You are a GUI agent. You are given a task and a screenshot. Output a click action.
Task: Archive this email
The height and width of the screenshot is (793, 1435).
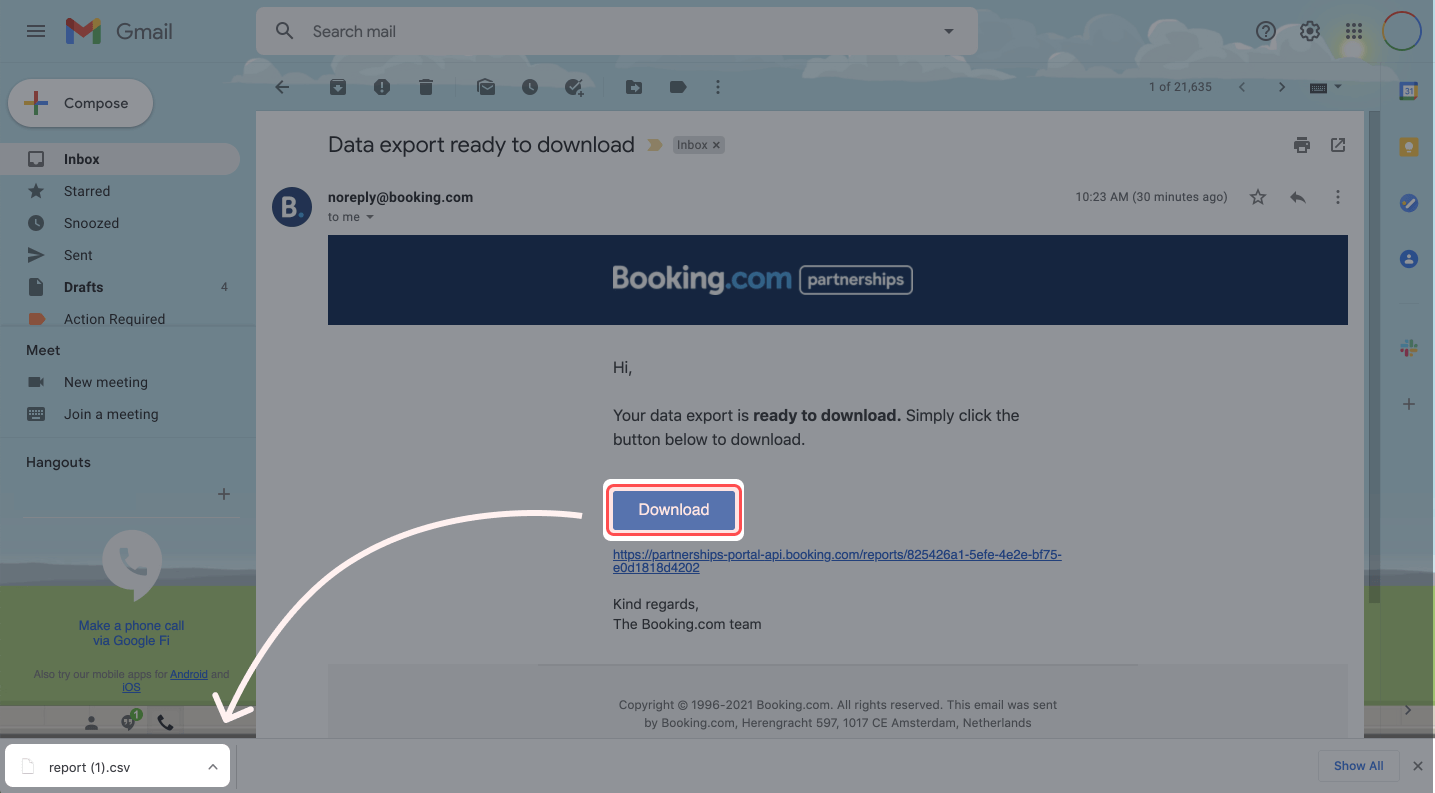click(338, 87)
